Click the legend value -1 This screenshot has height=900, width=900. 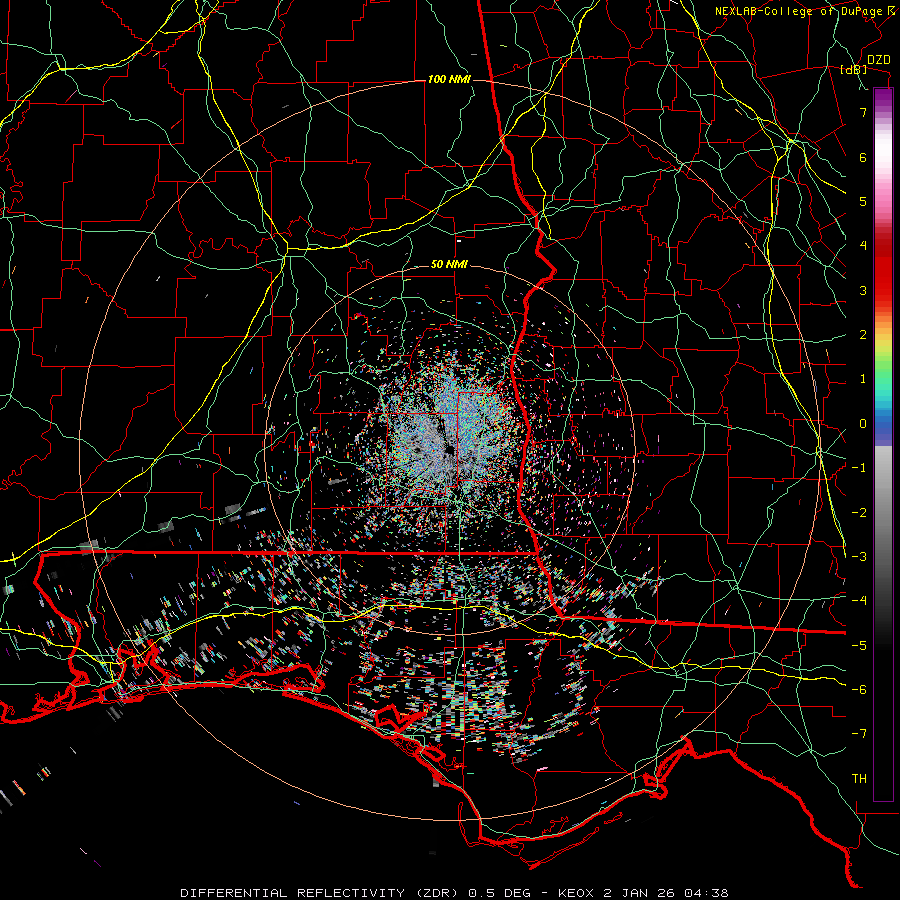click(859, 468)
